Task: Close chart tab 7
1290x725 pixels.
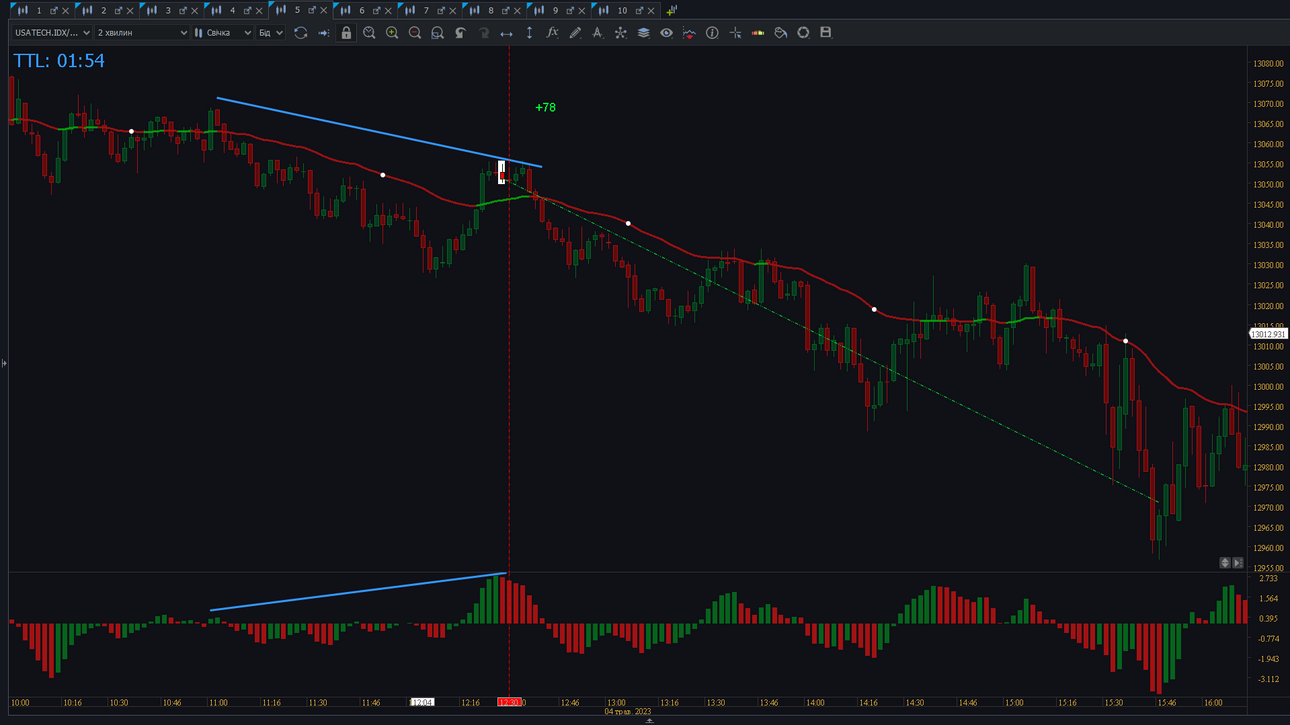Action: tap(453, 11)
